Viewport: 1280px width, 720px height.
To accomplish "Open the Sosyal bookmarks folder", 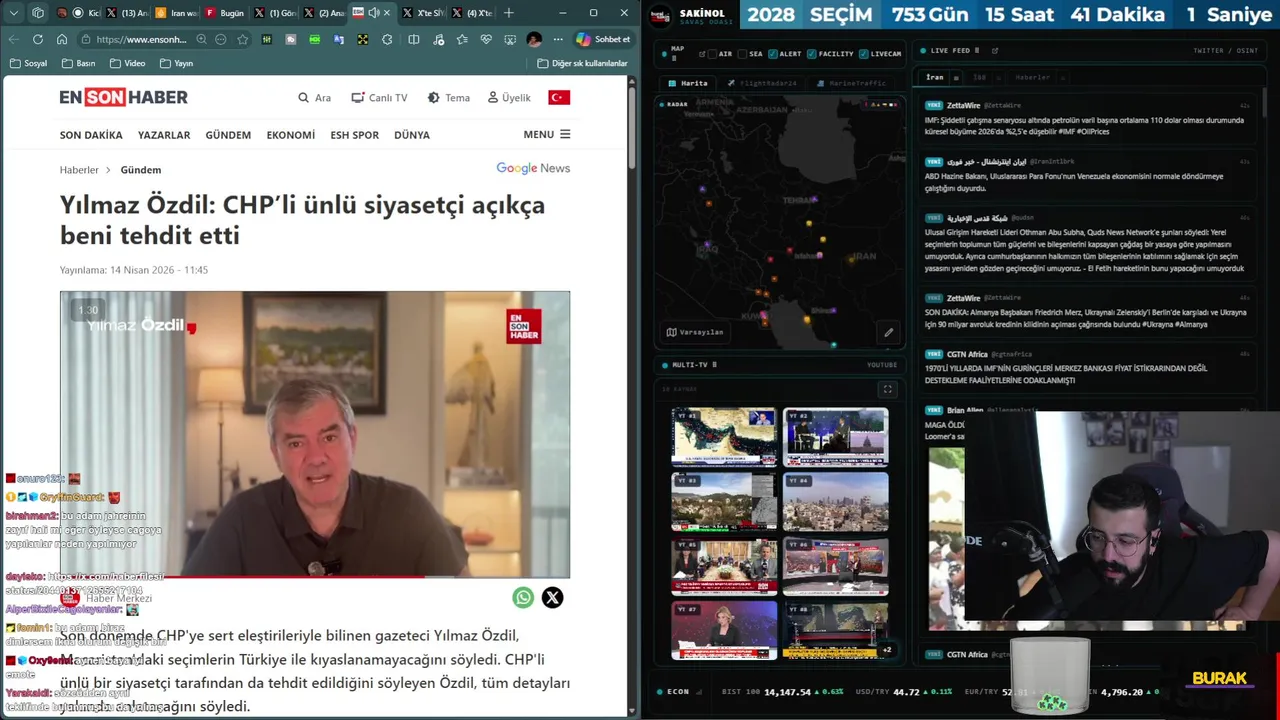I will tap(29, 63).
